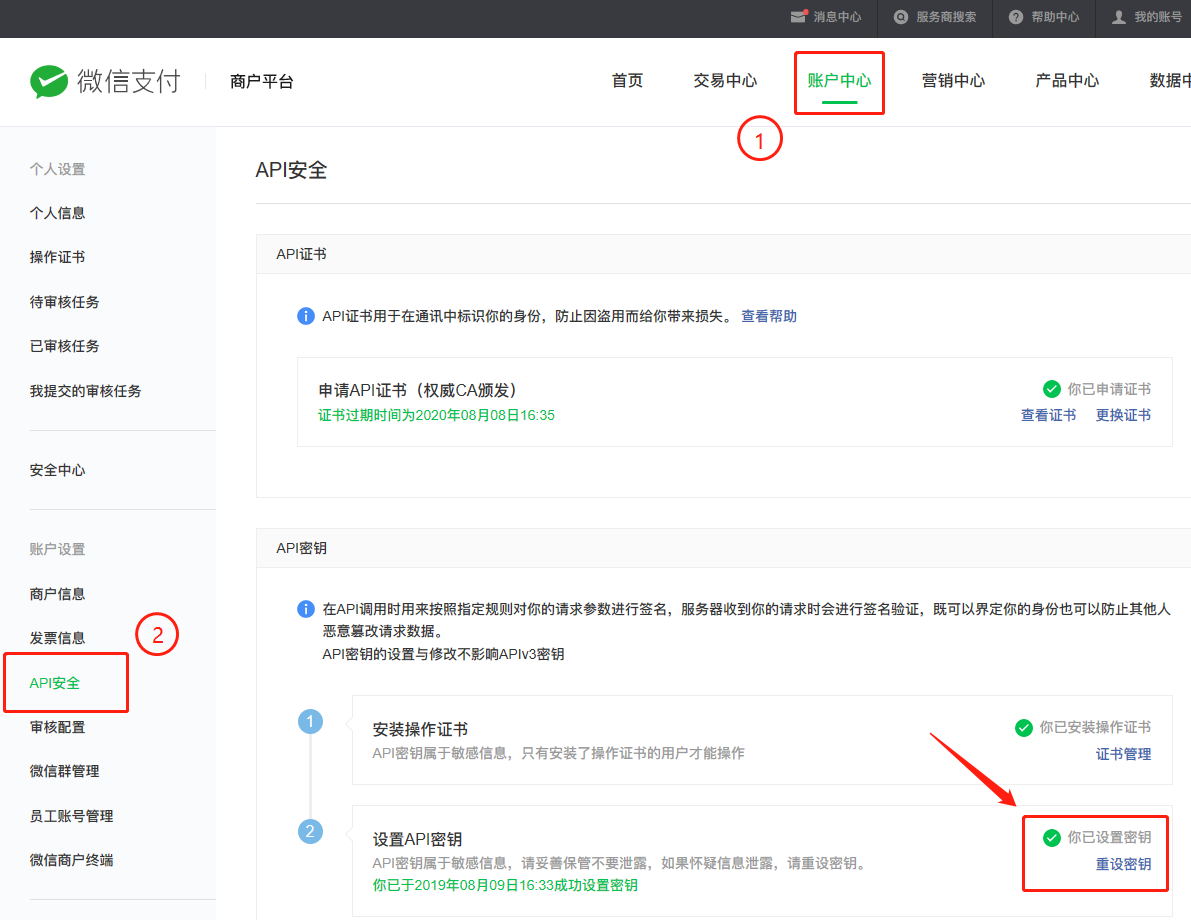
Task: Open the 证书管理 link
Action: pyautogui.click(x=1123, y=754)
